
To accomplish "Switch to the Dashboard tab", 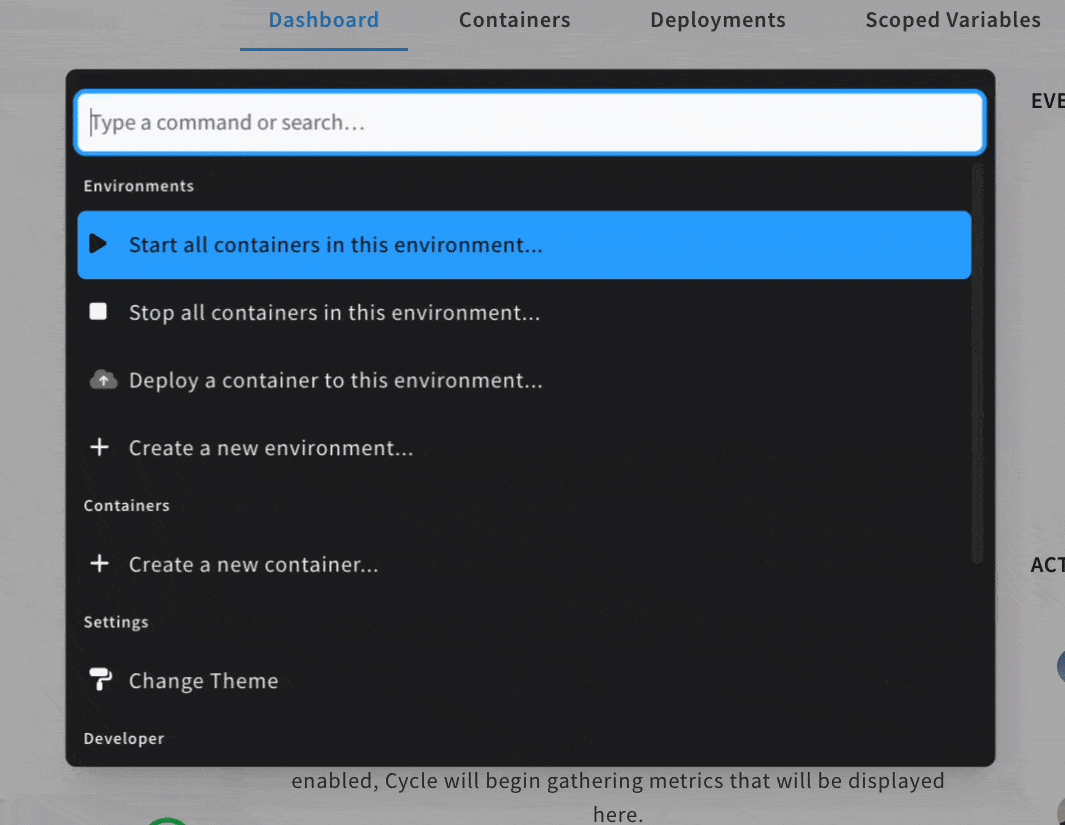I will [324, 20].
